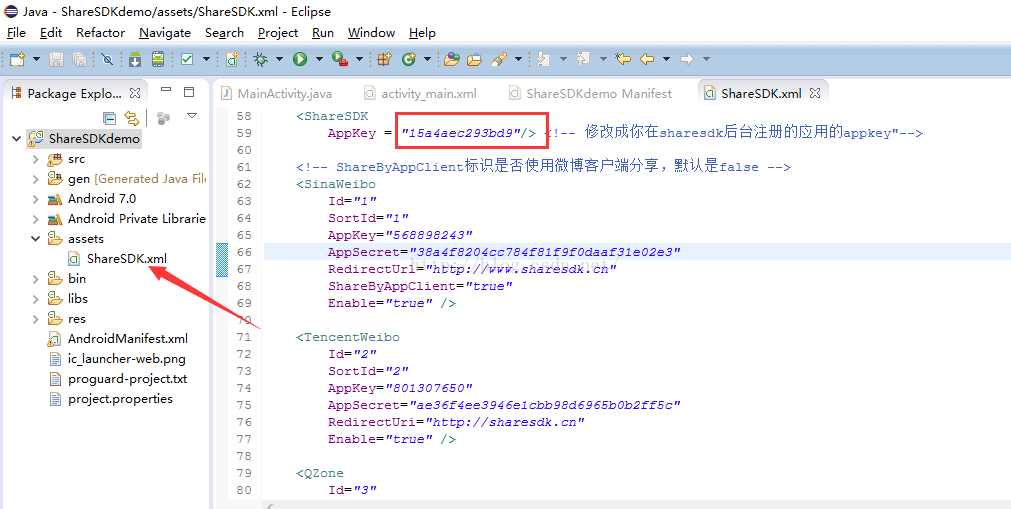Close the ShareSDK.xml editor tab
Image resolution: width=1011 pixels, height=509 pixels.
(x=815, y=93)
